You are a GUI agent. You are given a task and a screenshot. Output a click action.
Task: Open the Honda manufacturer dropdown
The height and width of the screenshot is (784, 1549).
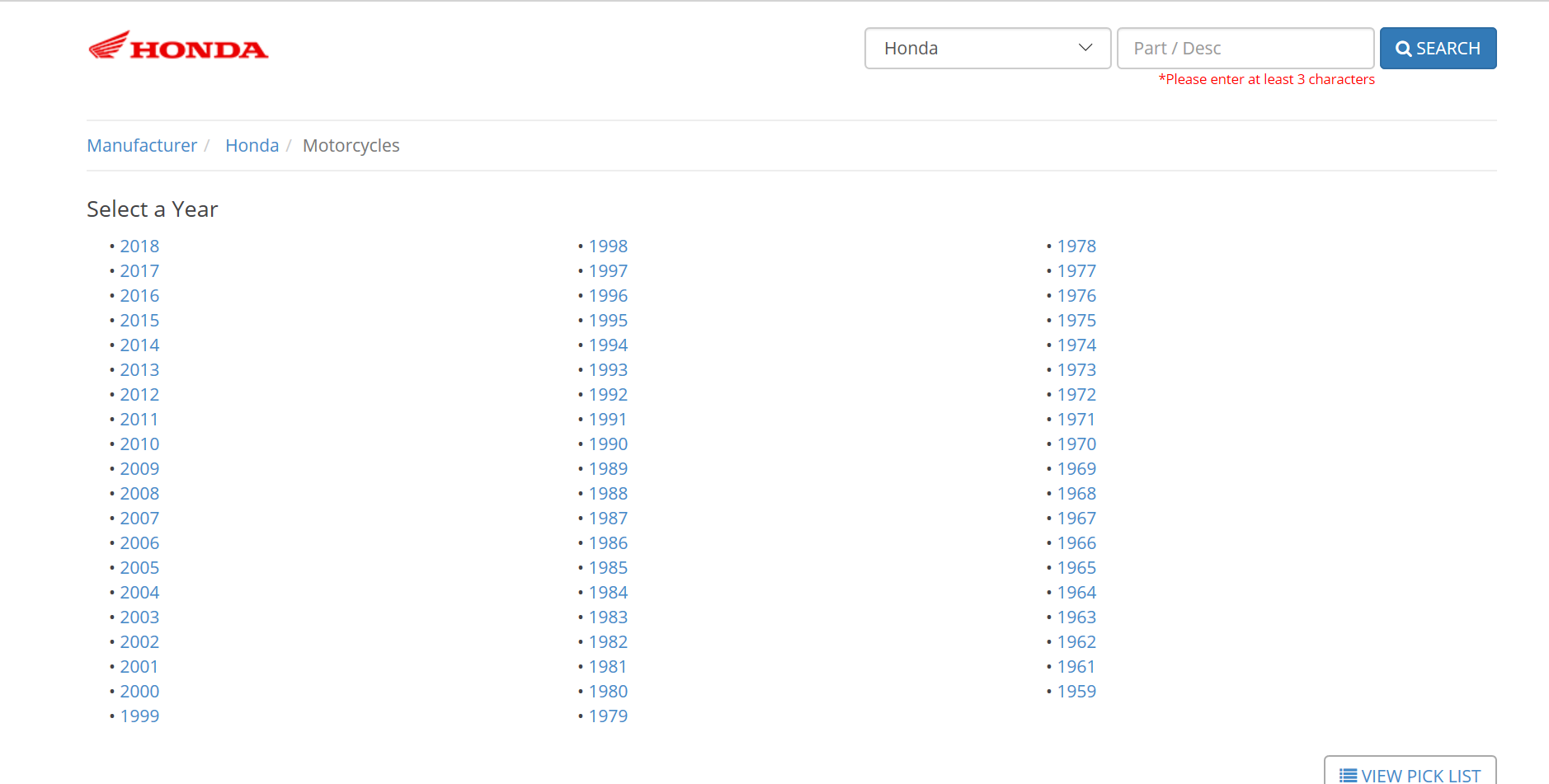987,49
